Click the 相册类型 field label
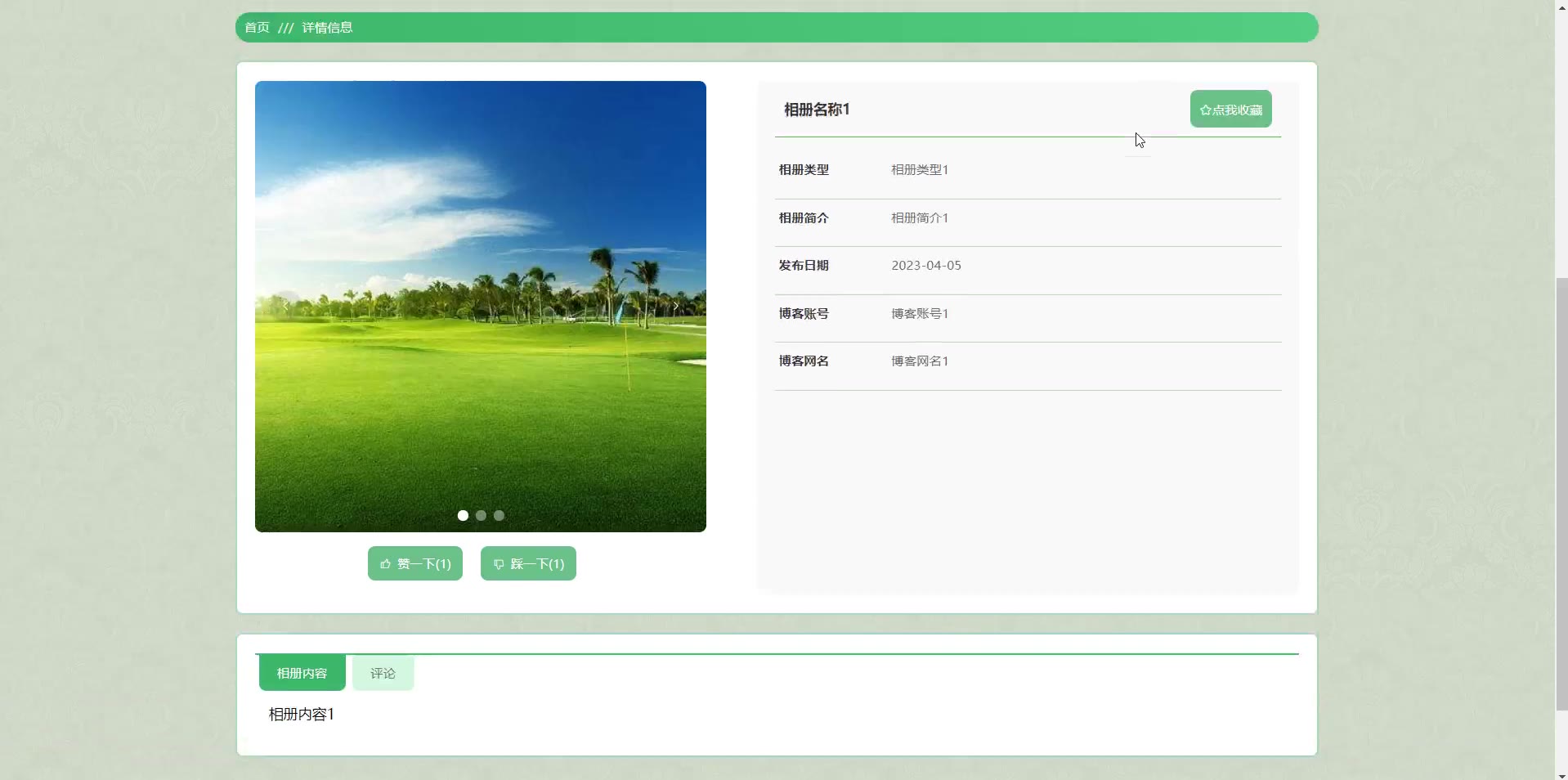The width and height of the screenshot is (1568, 780). [x=804, y=169]
